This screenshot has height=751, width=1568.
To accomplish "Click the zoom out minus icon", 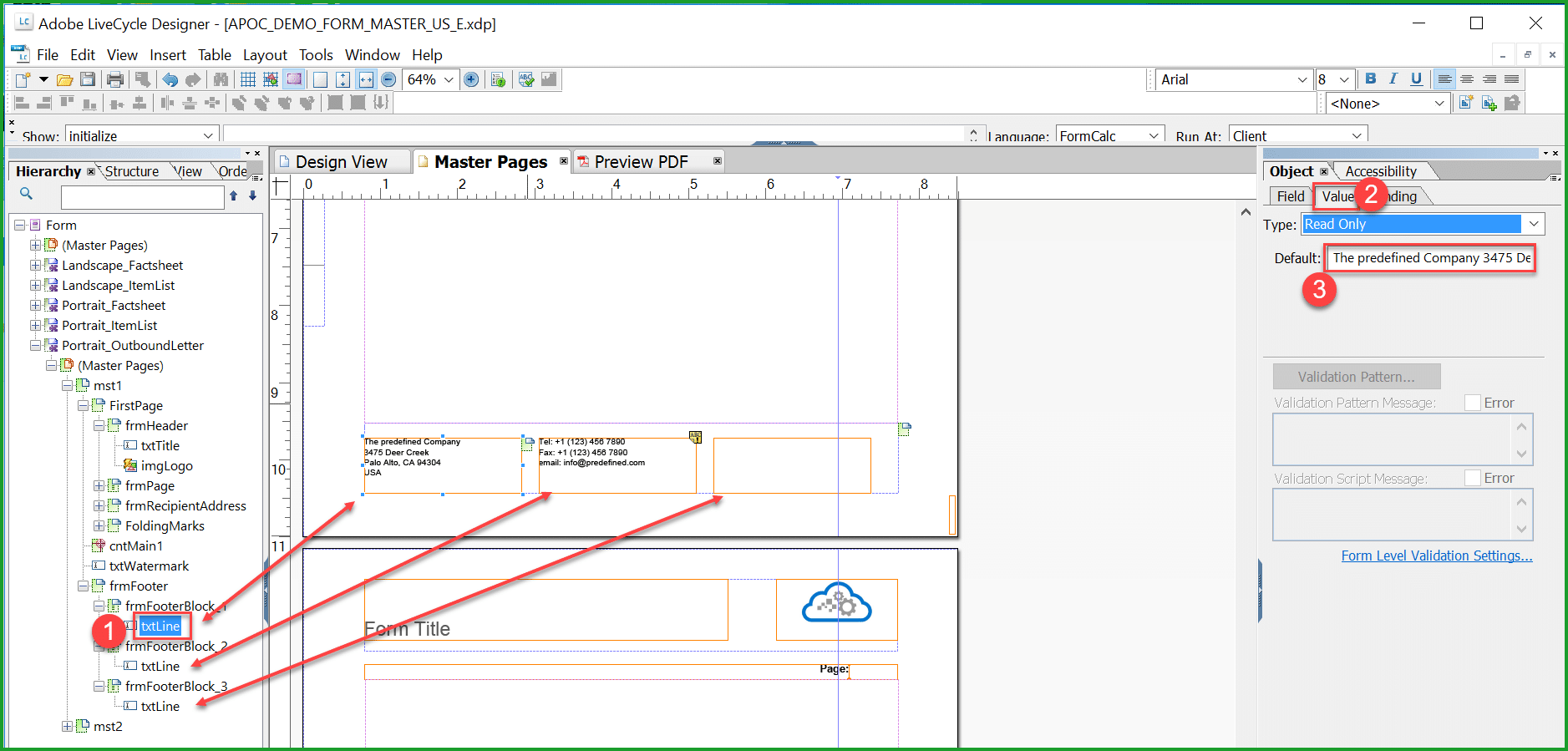I will tap(388, 79).
